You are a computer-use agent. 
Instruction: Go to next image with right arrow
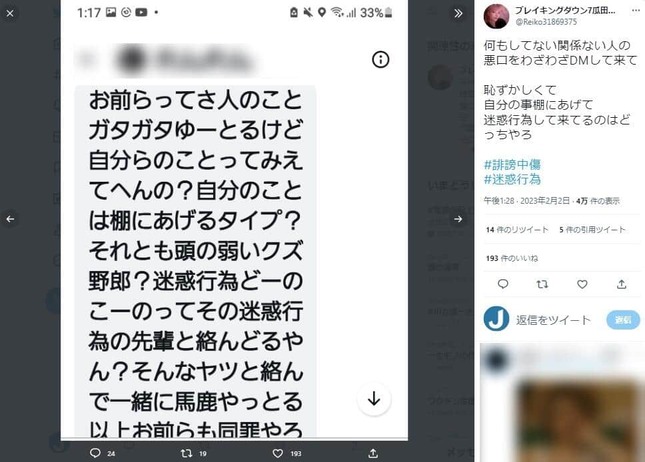(458, 219)
